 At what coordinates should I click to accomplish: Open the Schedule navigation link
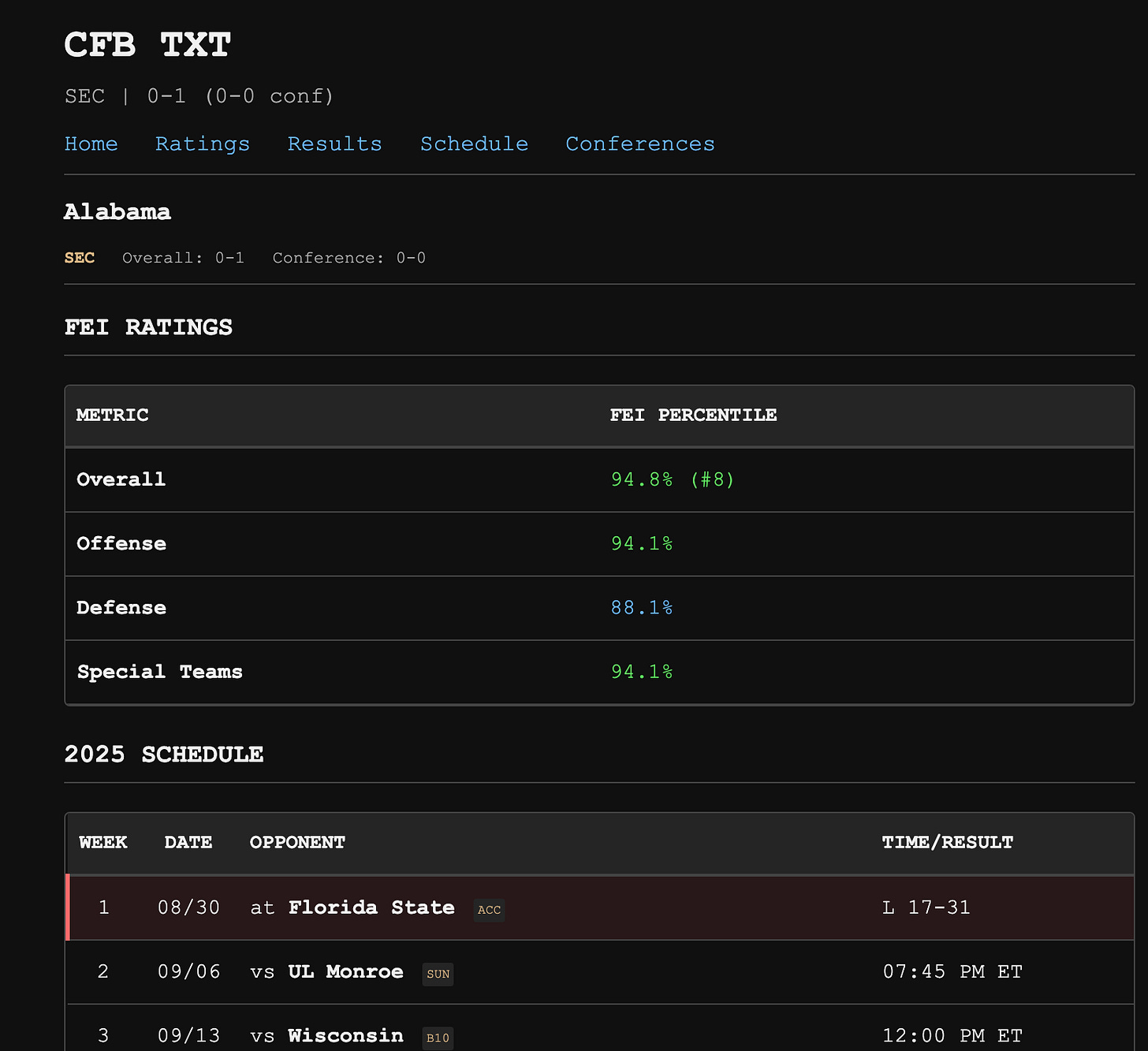click(x=474, y=143)
